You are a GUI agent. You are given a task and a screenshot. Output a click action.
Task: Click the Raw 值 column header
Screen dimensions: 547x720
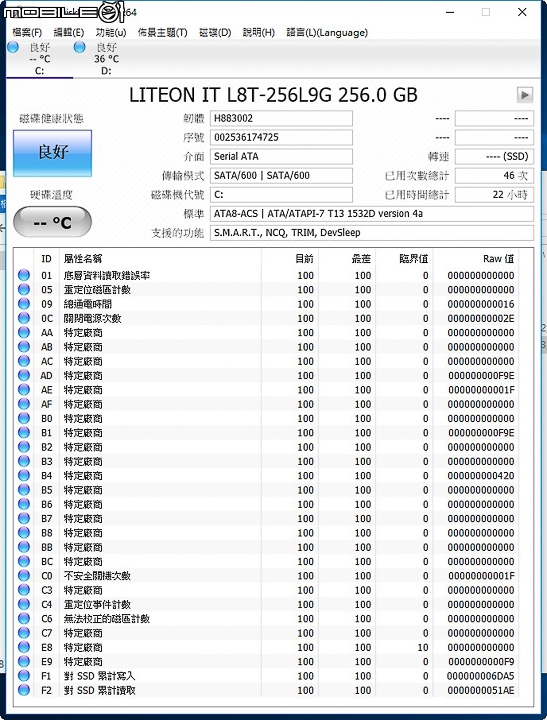pyautogui.click(x=475, y=259)
